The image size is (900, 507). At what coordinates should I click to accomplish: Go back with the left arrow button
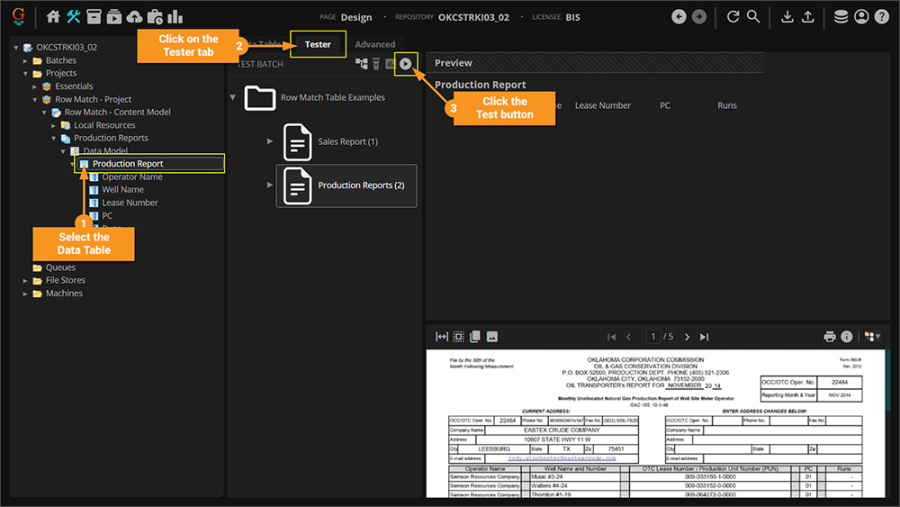click(679, 17)
